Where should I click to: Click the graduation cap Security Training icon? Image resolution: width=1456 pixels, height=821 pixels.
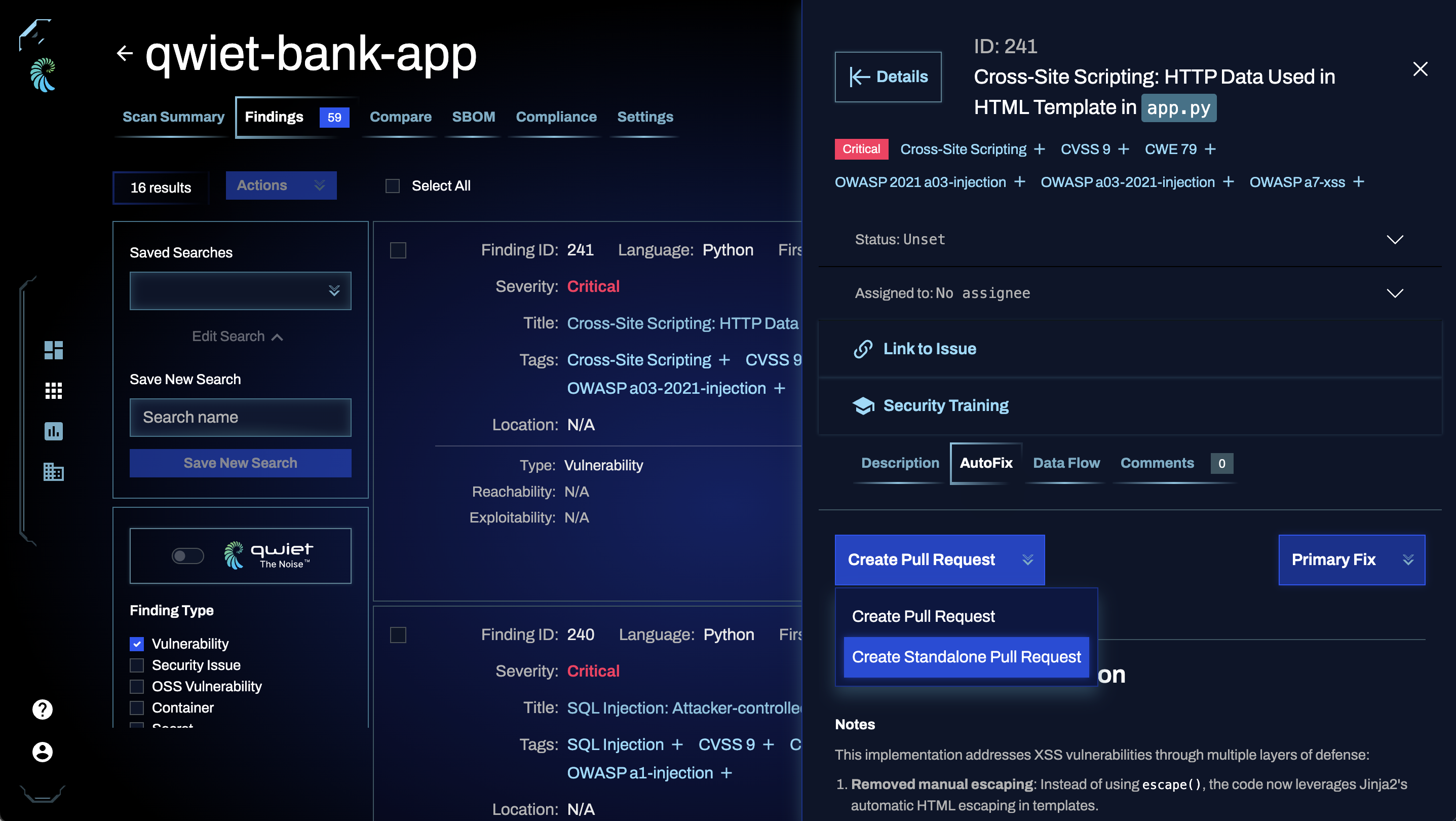tap(864, 405)
